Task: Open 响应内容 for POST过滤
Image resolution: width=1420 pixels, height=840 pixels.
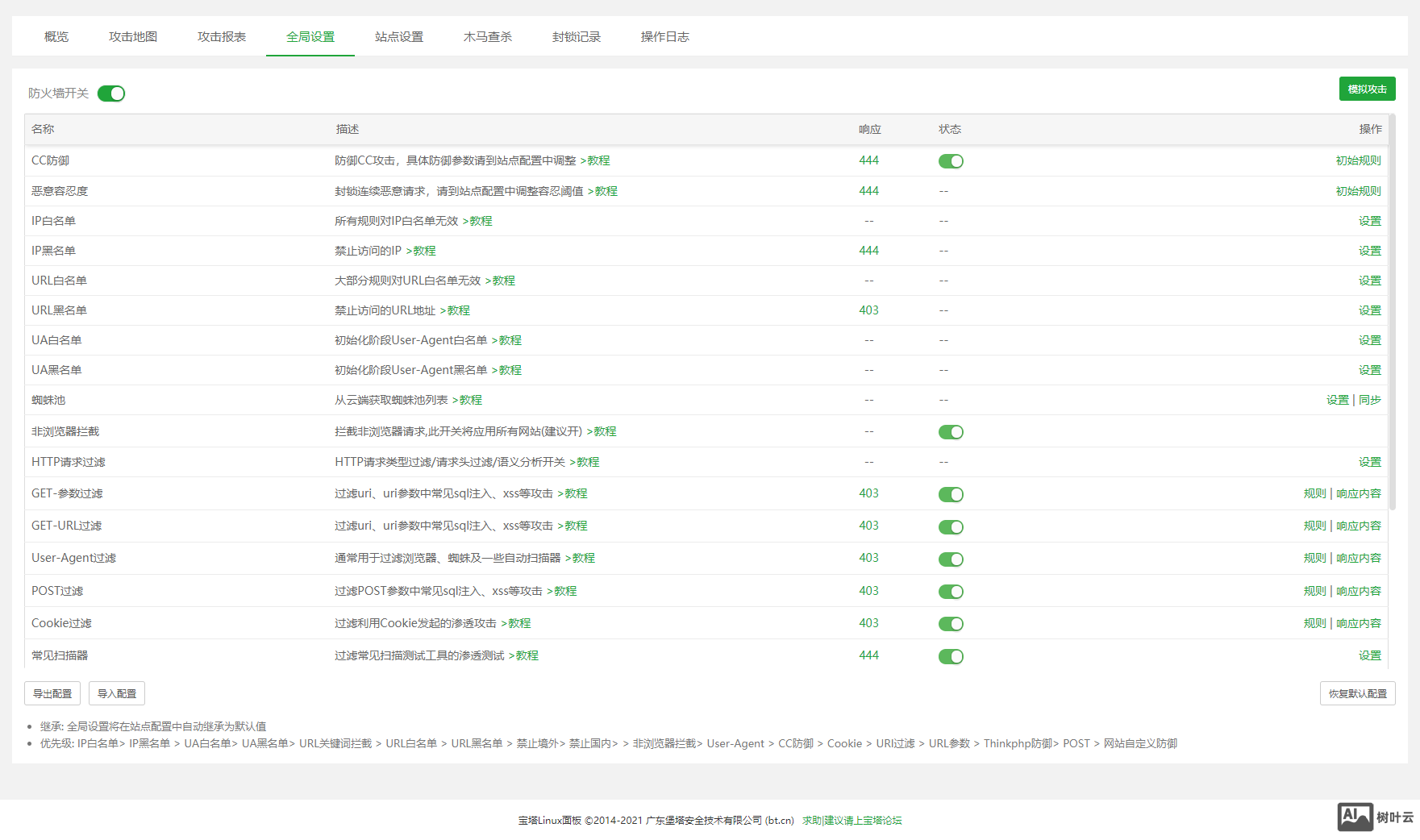Action: tap(1359, 591)
